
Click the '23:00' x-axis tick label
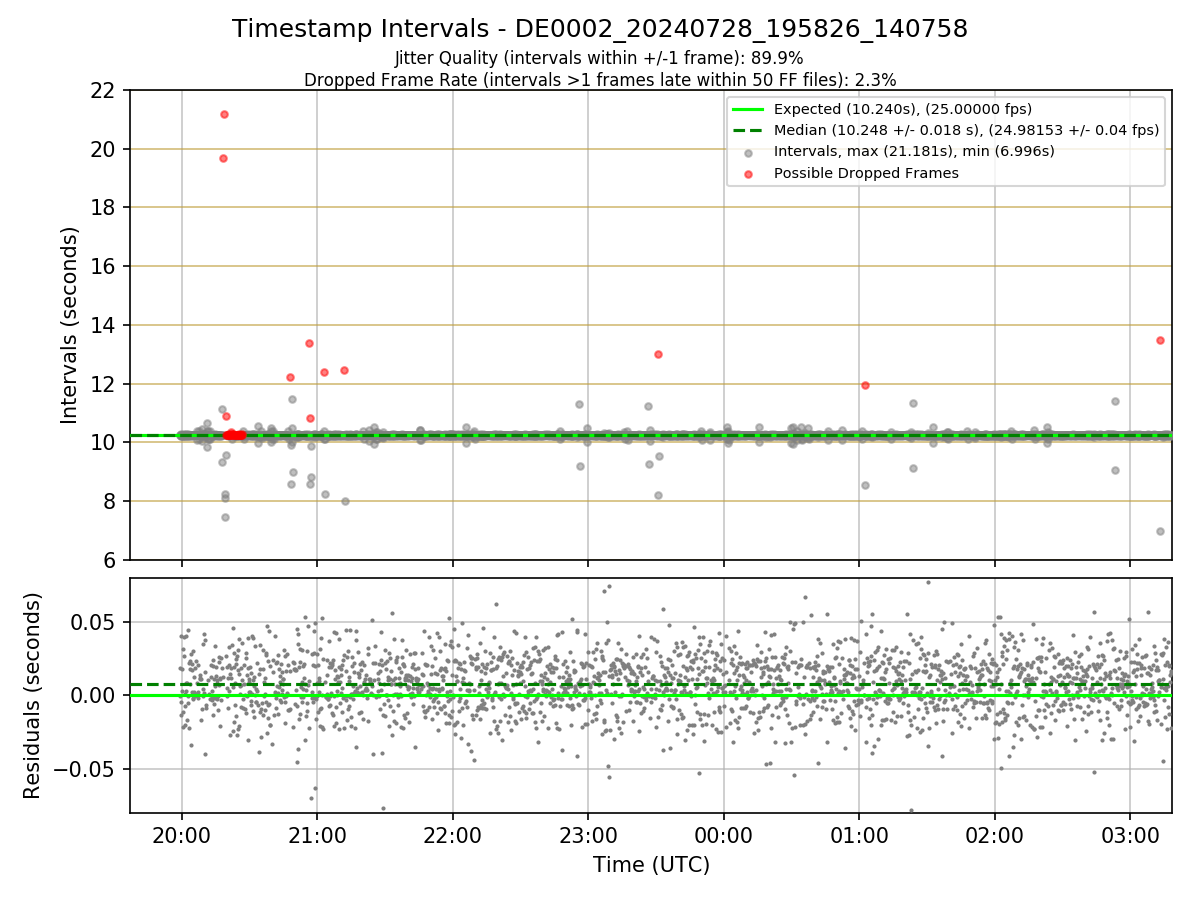coord(588,835)
